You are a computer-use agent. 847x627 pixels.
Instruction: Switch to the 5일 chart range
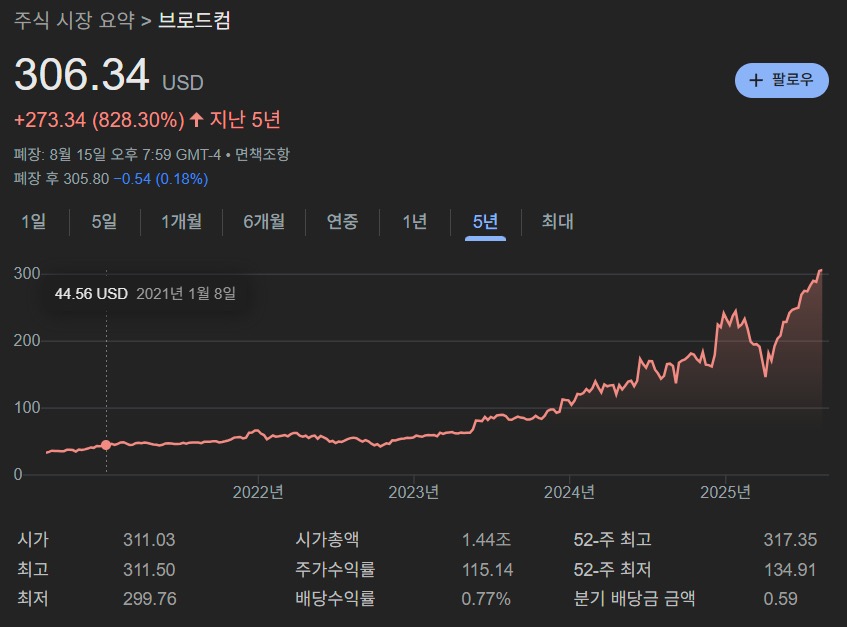(x=104, y=222)
